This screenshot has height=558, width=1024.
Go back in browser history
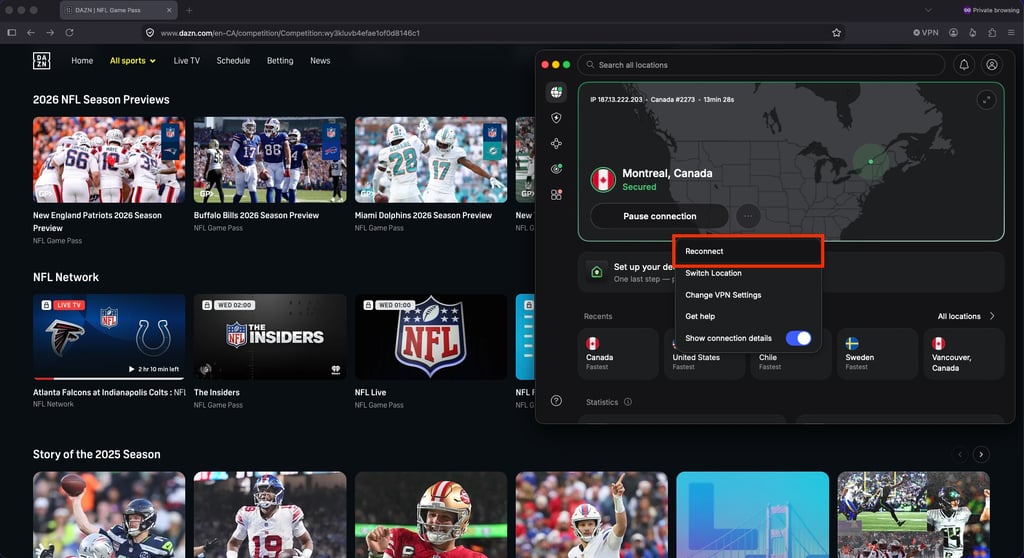point(31,33)
